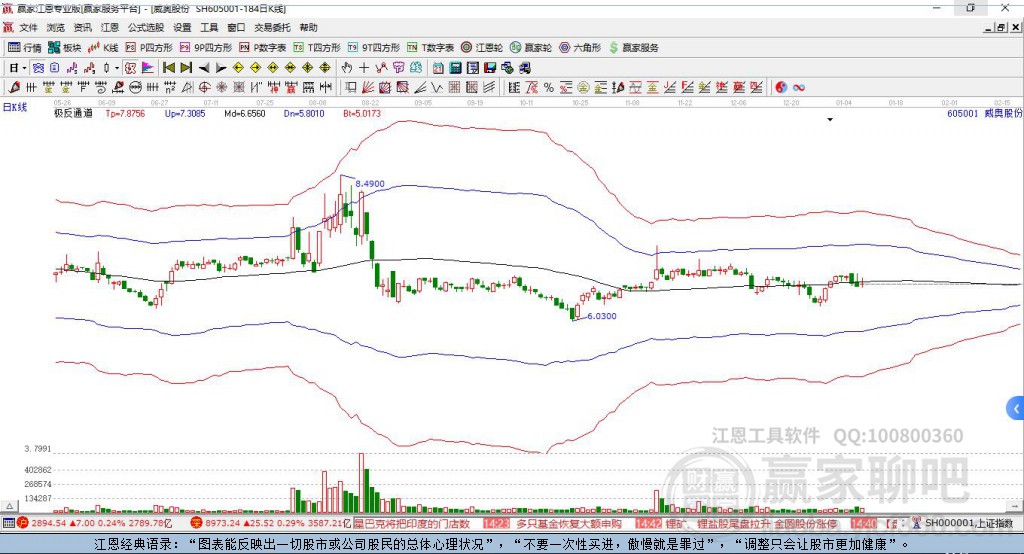Open the P四方形 tool
Image resolution: width=1024 pixels, height=554 pixels.
[149, 48]
